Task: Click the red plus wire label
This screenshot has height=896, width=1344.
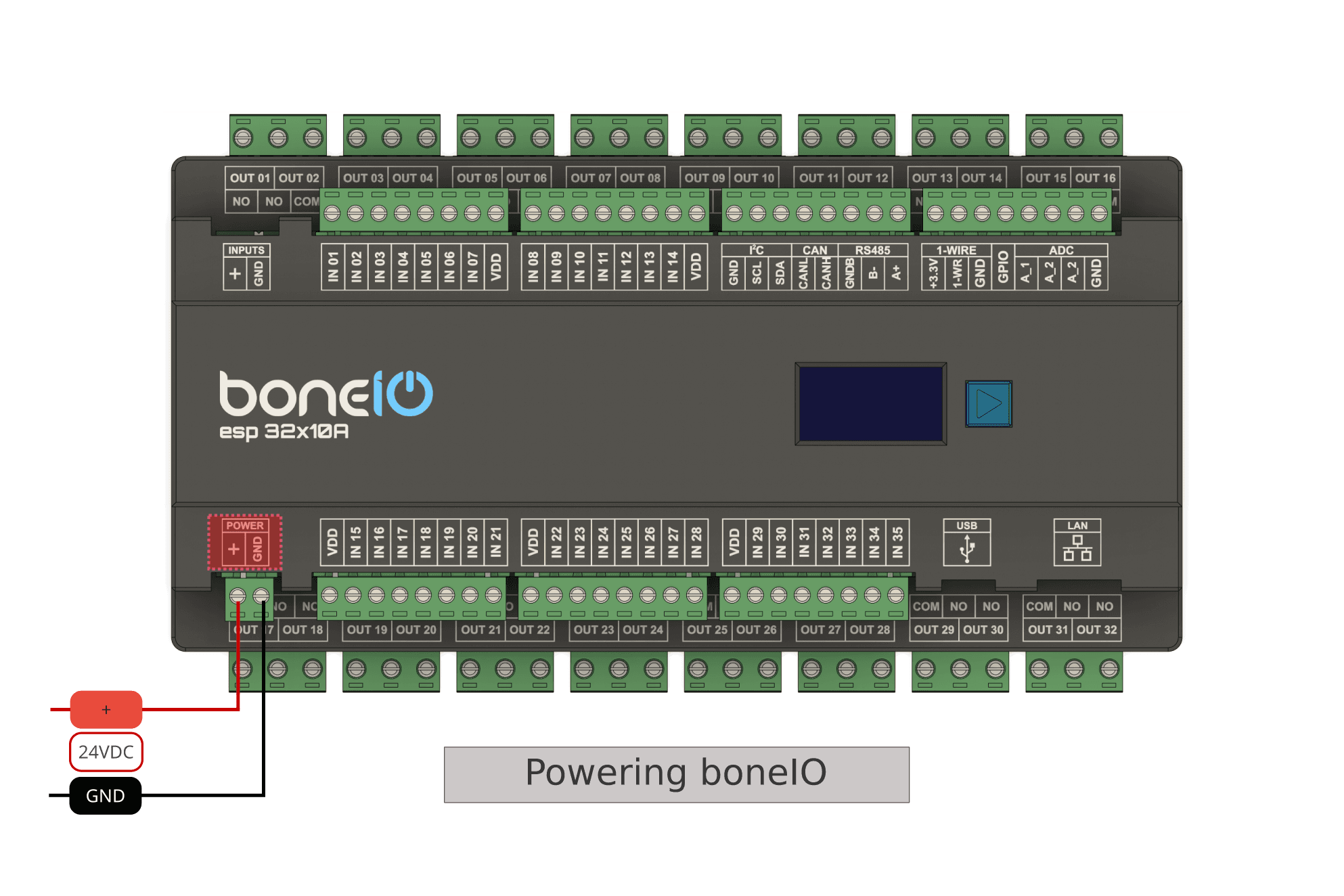Action: [106, 709]
